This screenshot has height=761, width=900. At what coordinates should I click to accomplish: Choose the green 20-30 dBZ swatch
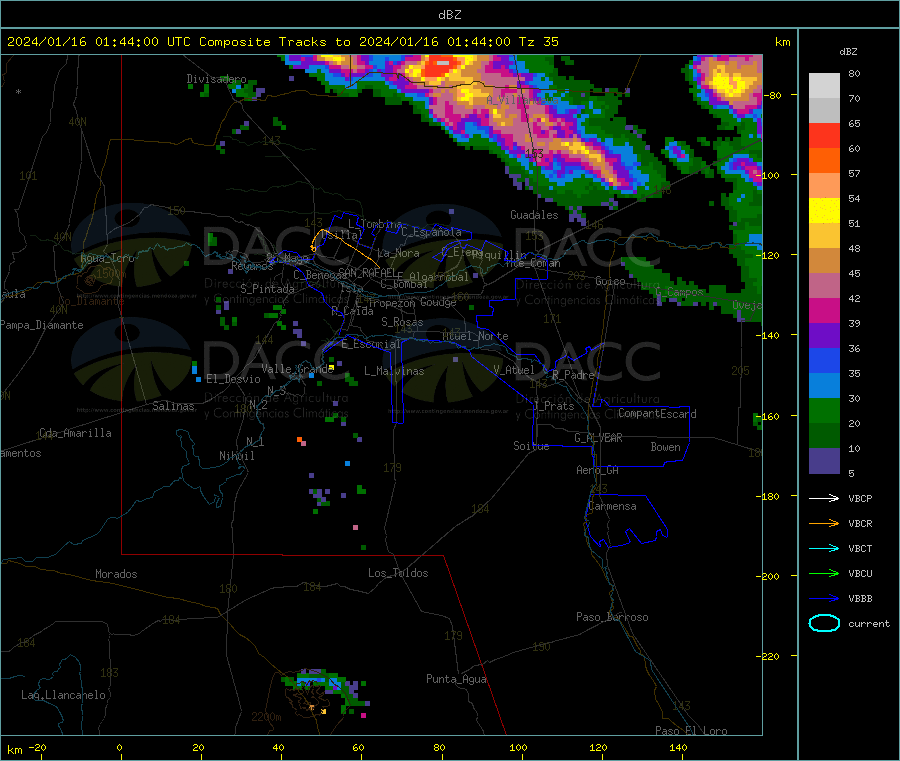click(824, 410)
